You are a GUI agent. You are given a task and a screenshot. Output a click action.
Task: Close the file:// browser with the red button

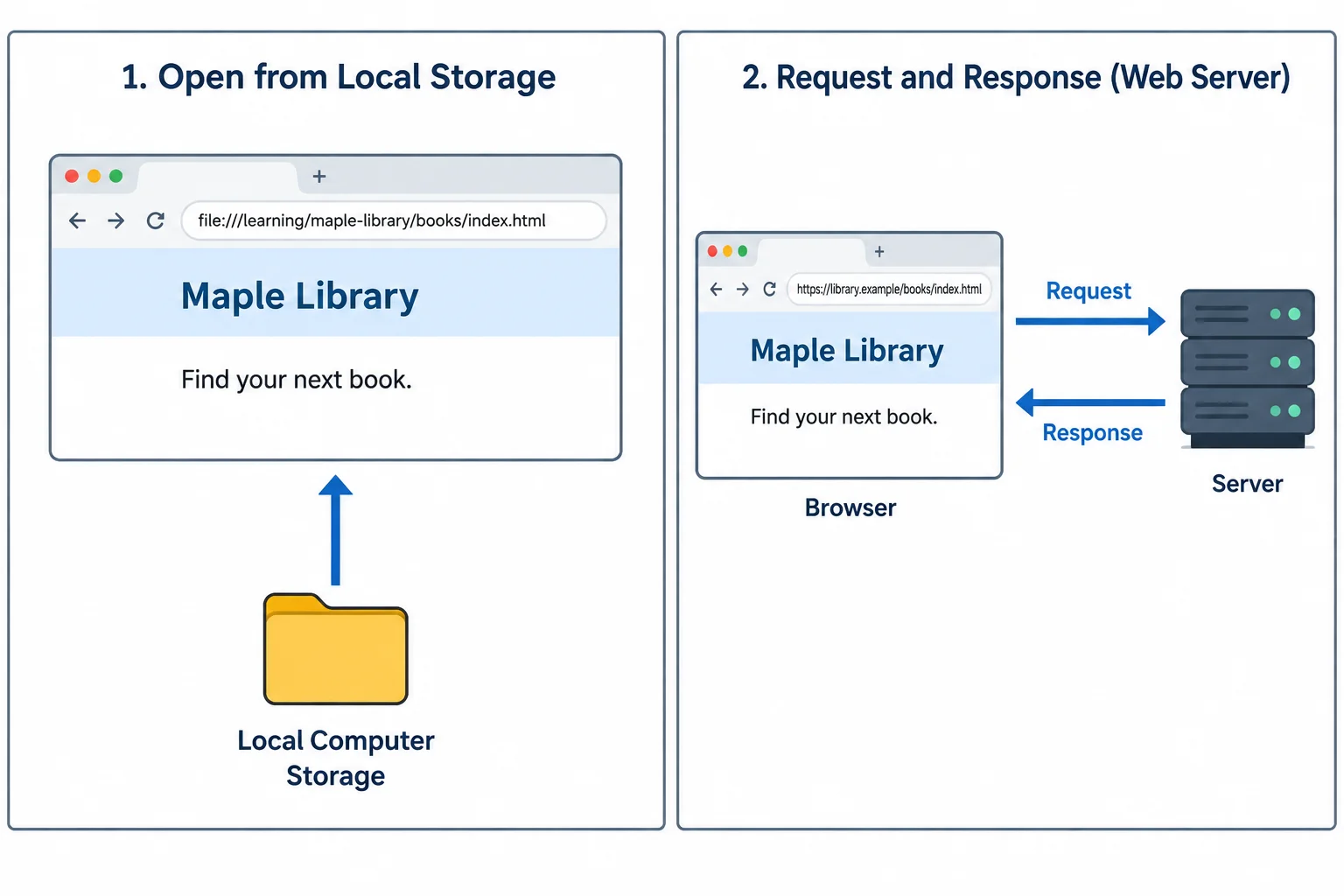click(x=72, y=176)
